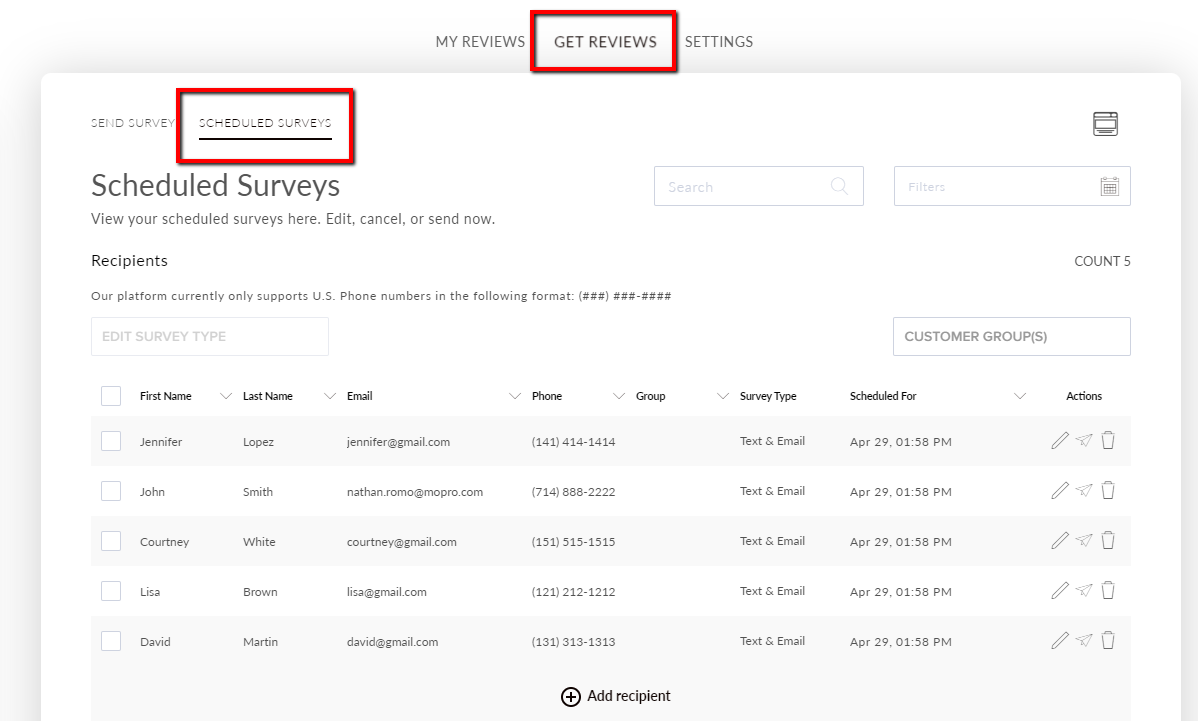Check the box for Jennifer Lopez
The width and height of the screenshot is (1198, 721).
[111, 441]
